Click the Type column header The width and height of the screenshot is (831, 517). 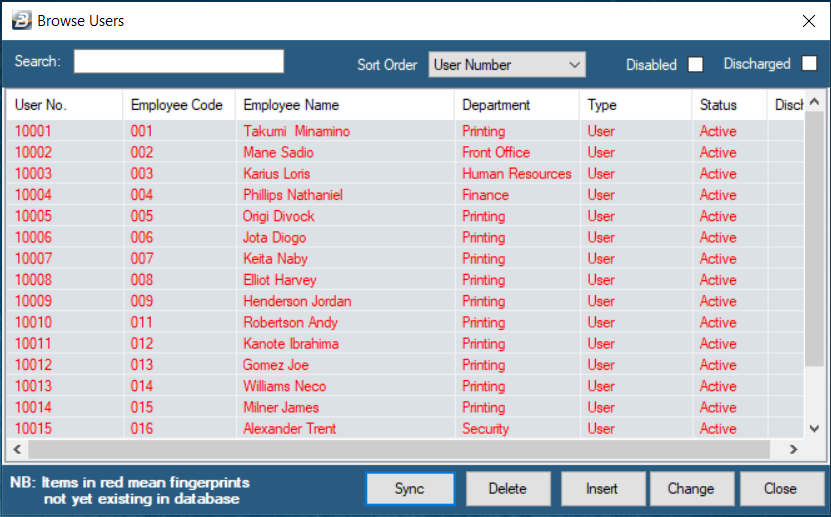(635, 105)
